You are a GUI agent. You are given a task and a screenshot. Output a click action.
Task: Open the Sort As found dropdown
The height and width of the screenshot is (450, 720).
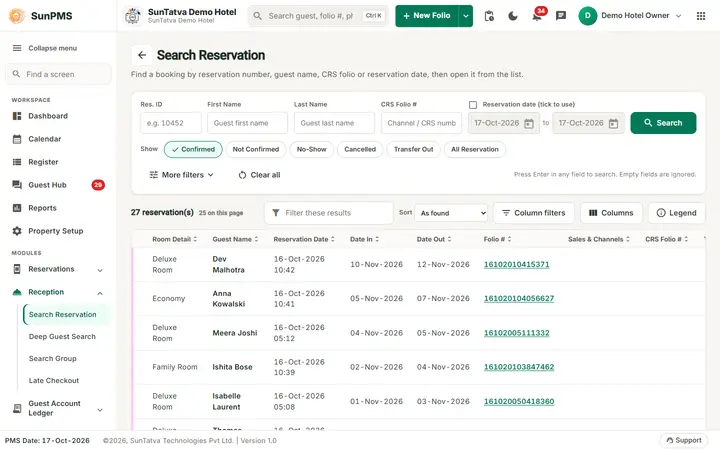pyautogui.click(x=451, y=213)
